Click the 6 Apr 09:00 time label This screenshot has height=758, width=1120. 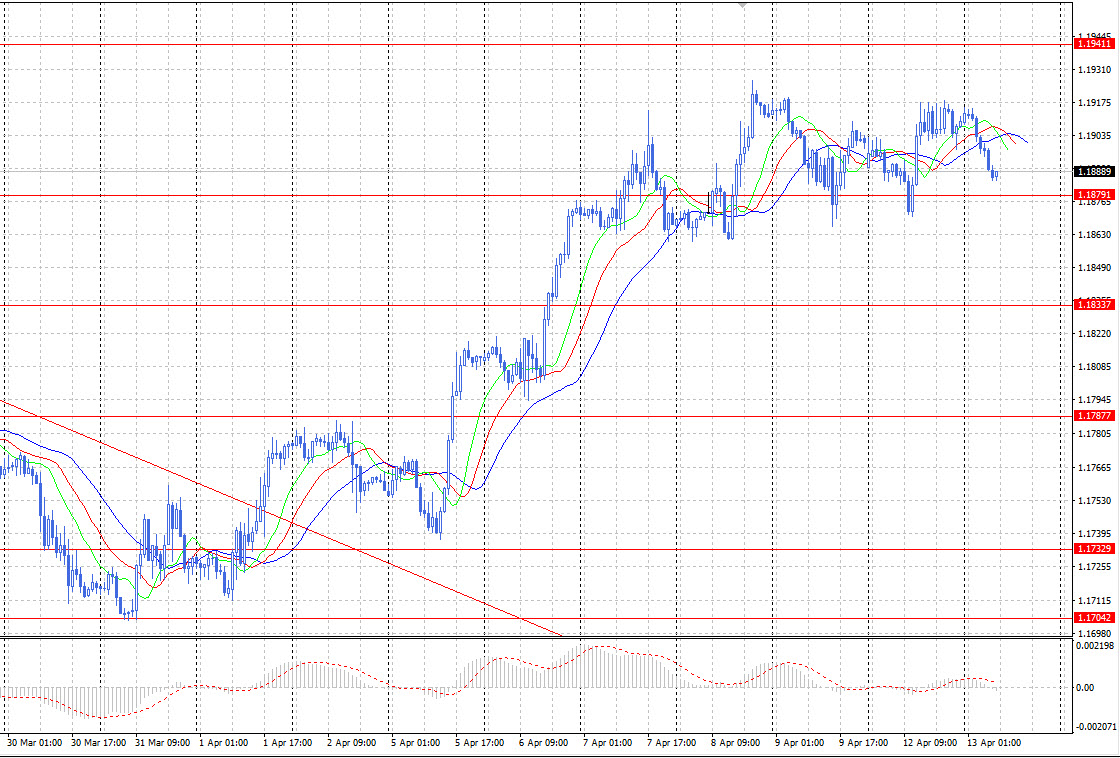(544, 743)
